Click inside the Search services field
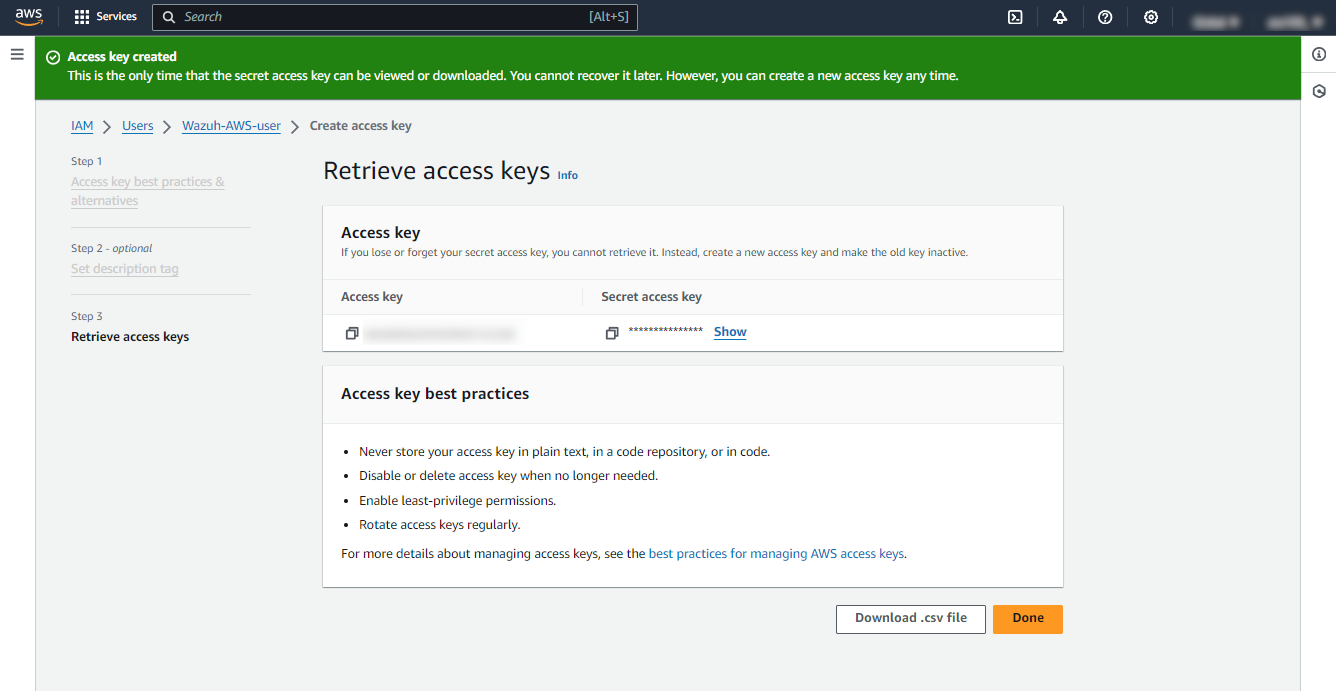 (x=395, y=17)
